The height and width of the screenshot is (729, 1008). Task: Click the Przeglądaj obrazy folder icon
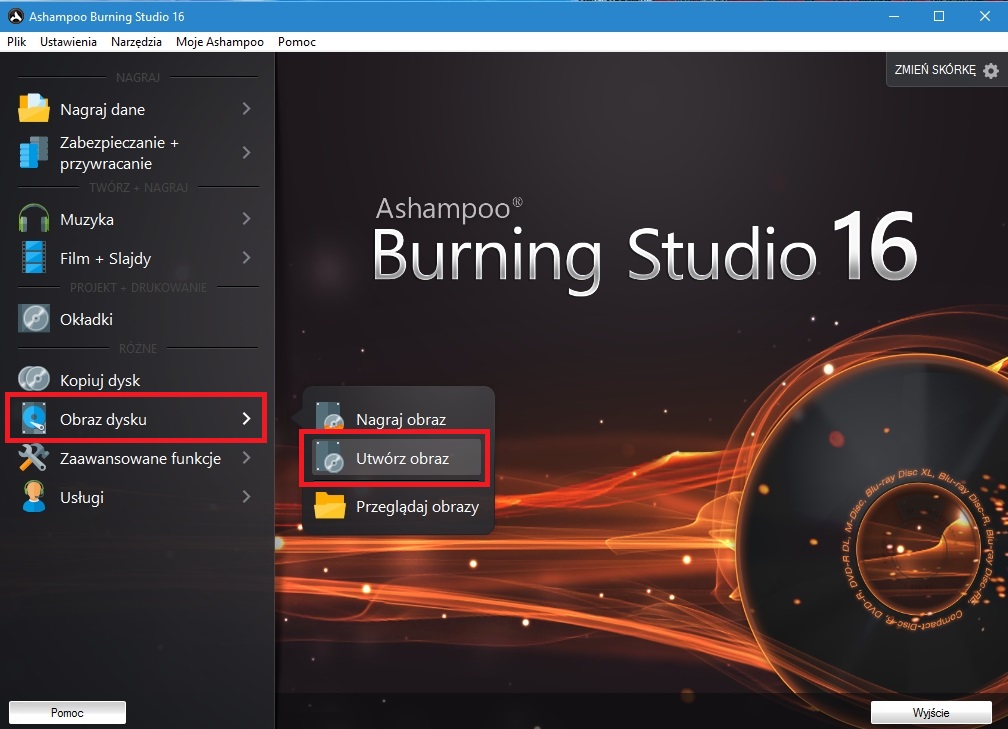coord(330,506)
